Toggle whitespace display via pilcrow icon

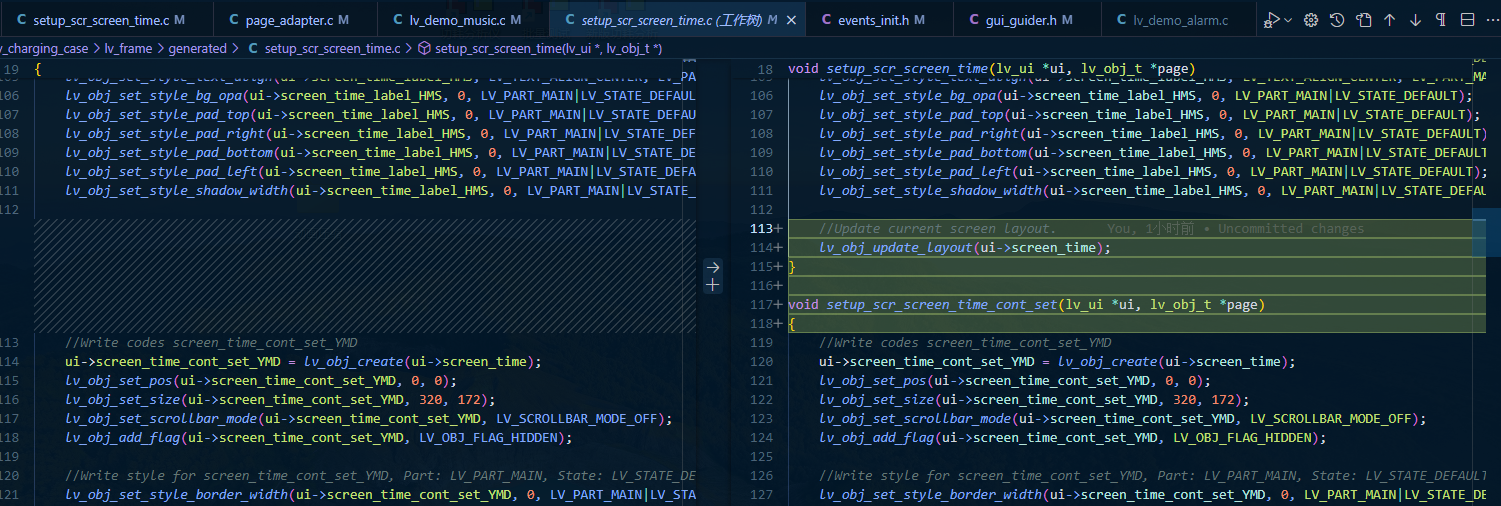click(x=1441, y=20)
